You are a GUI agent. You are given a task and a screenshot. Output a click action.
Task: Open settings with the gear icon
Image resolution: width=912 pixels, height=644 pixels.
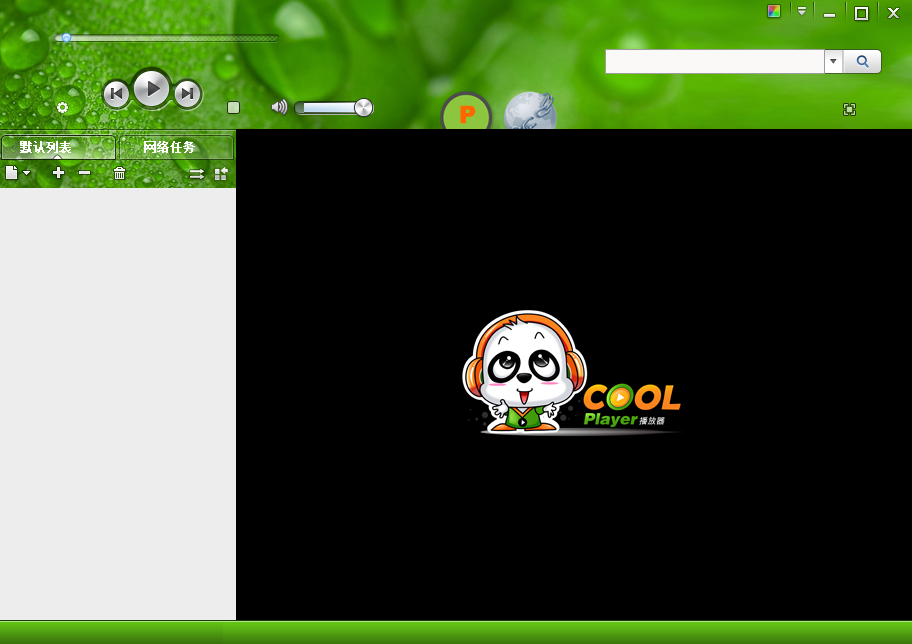(62, 107)
